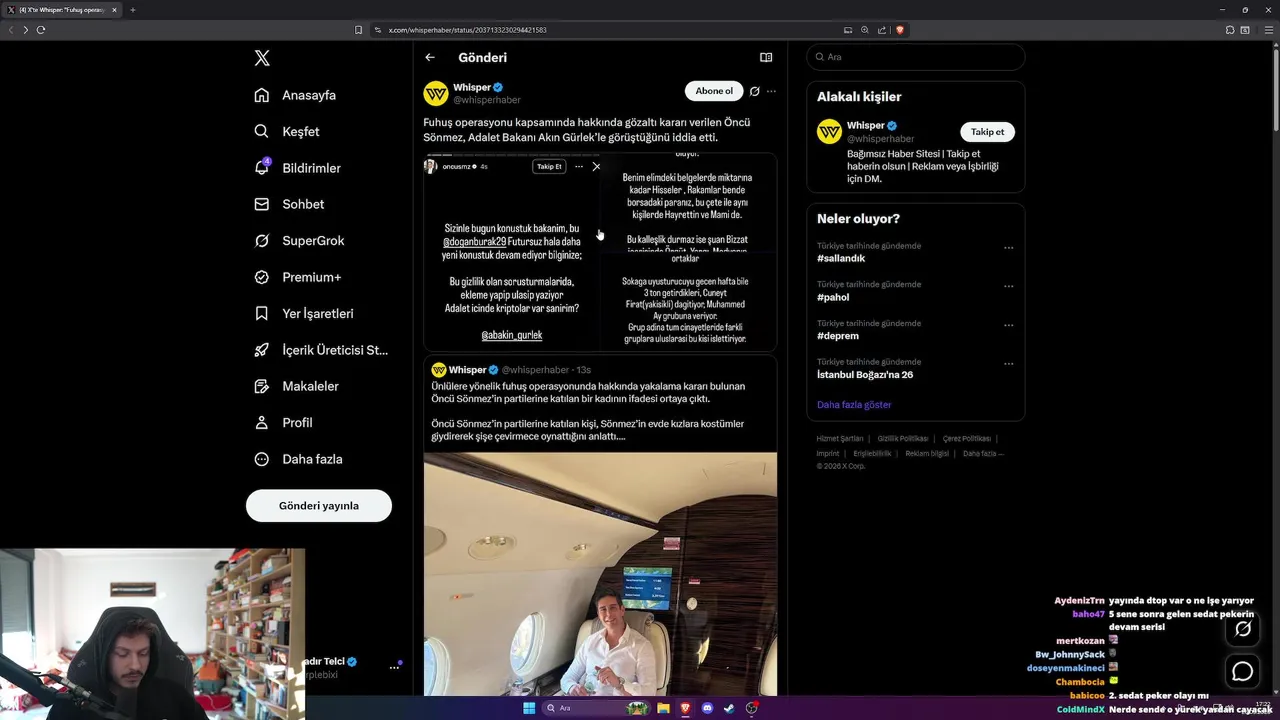Open options dots for #deprem trend

pos(1008,326)
